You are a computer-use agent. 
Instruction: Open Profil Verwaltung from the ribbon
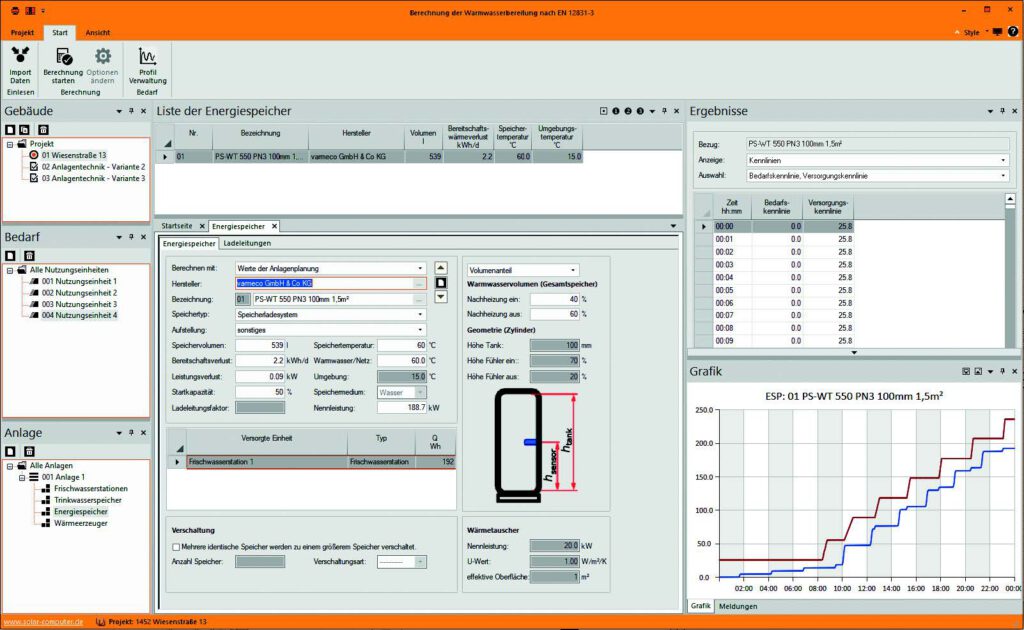(148, 66)
